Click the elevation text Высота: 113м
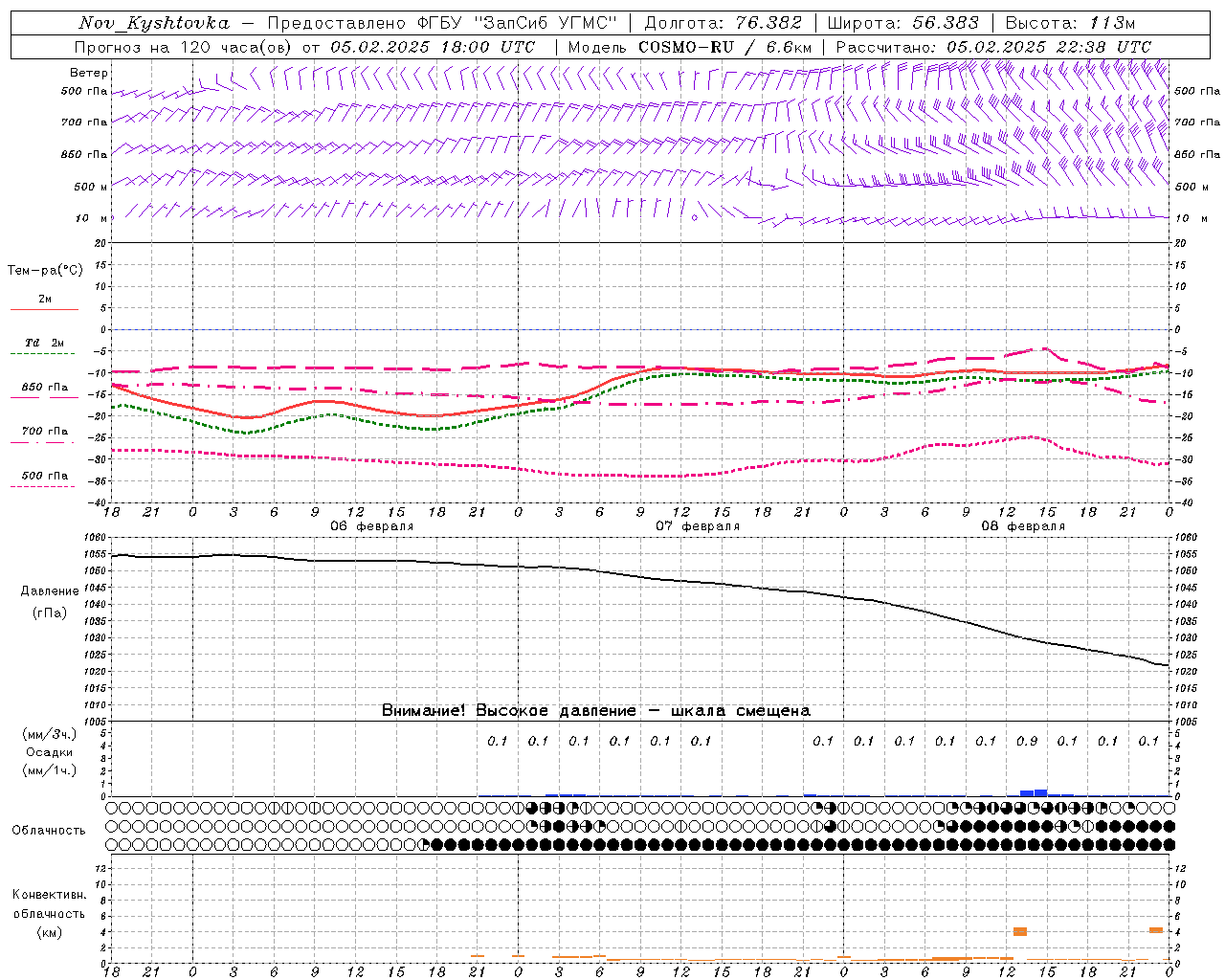This screenshot has width=1225, height=980. click(1070, 23)
